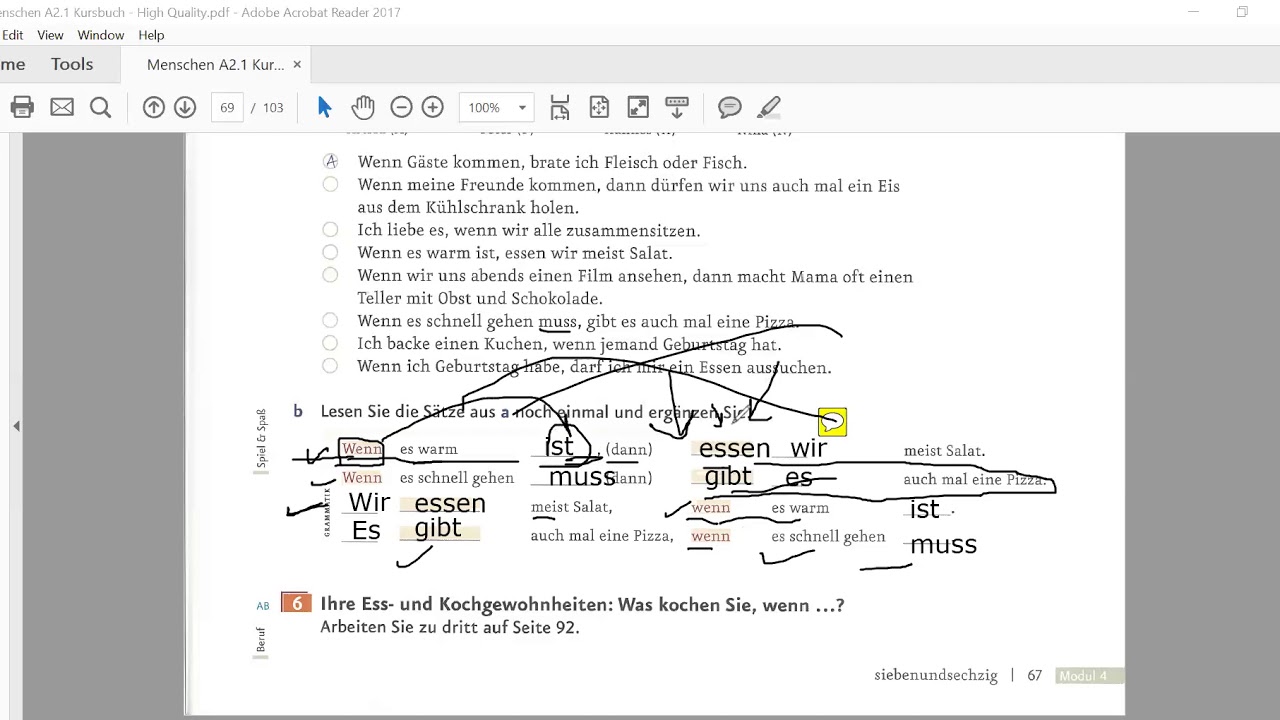The width and height of the screenshot is (1280, 720).
Task: Close the Menschen A2.1 document tab
Action: (x=296, y=64)
